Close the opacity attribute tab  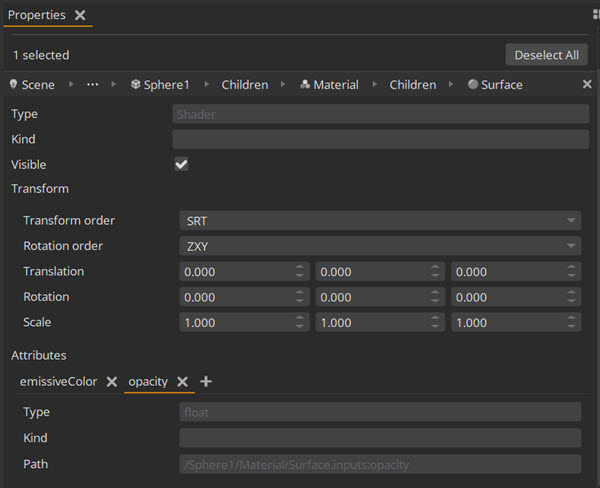click(182, 382)
